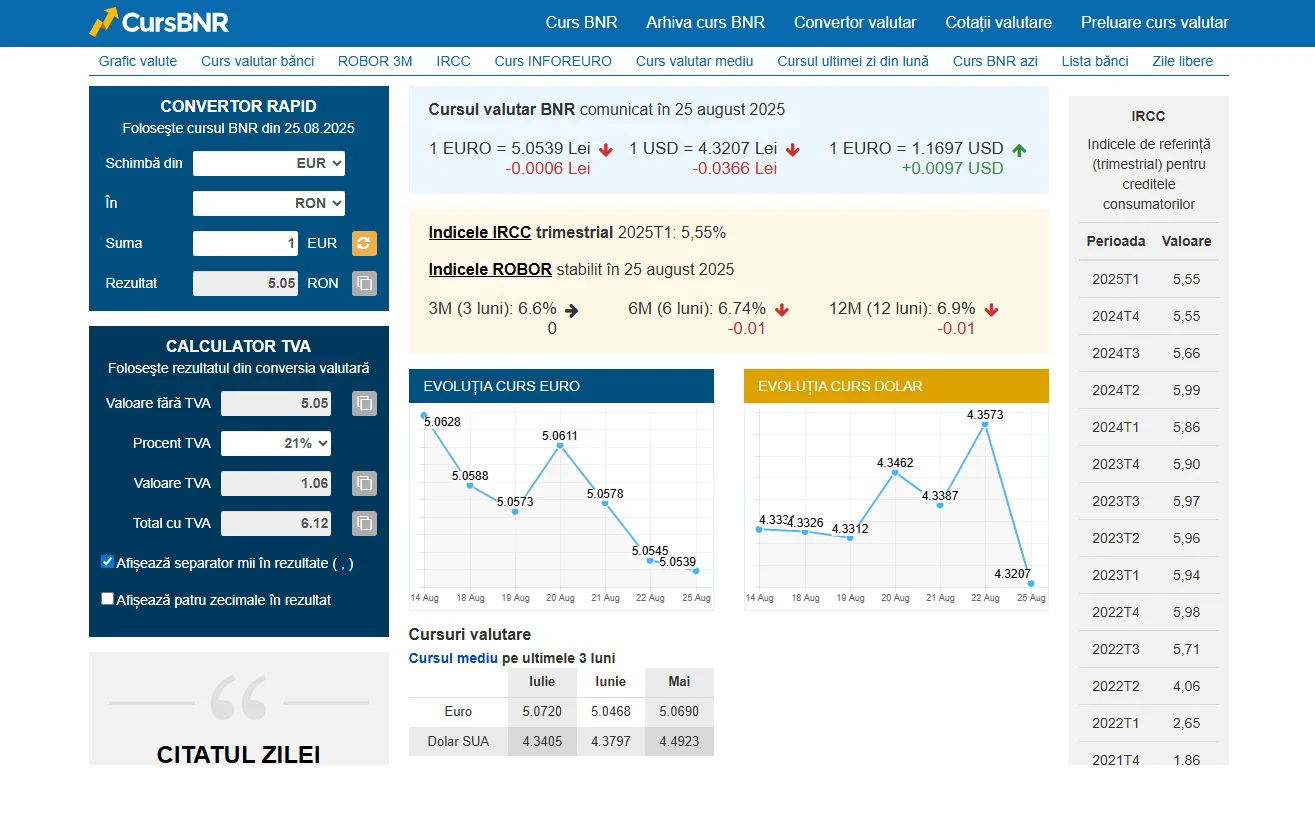Click the ROBOR 12M down arrow icon
The width and height of the screenshot is (1315, 813).
pyautogui.click(x=991, y=310)
